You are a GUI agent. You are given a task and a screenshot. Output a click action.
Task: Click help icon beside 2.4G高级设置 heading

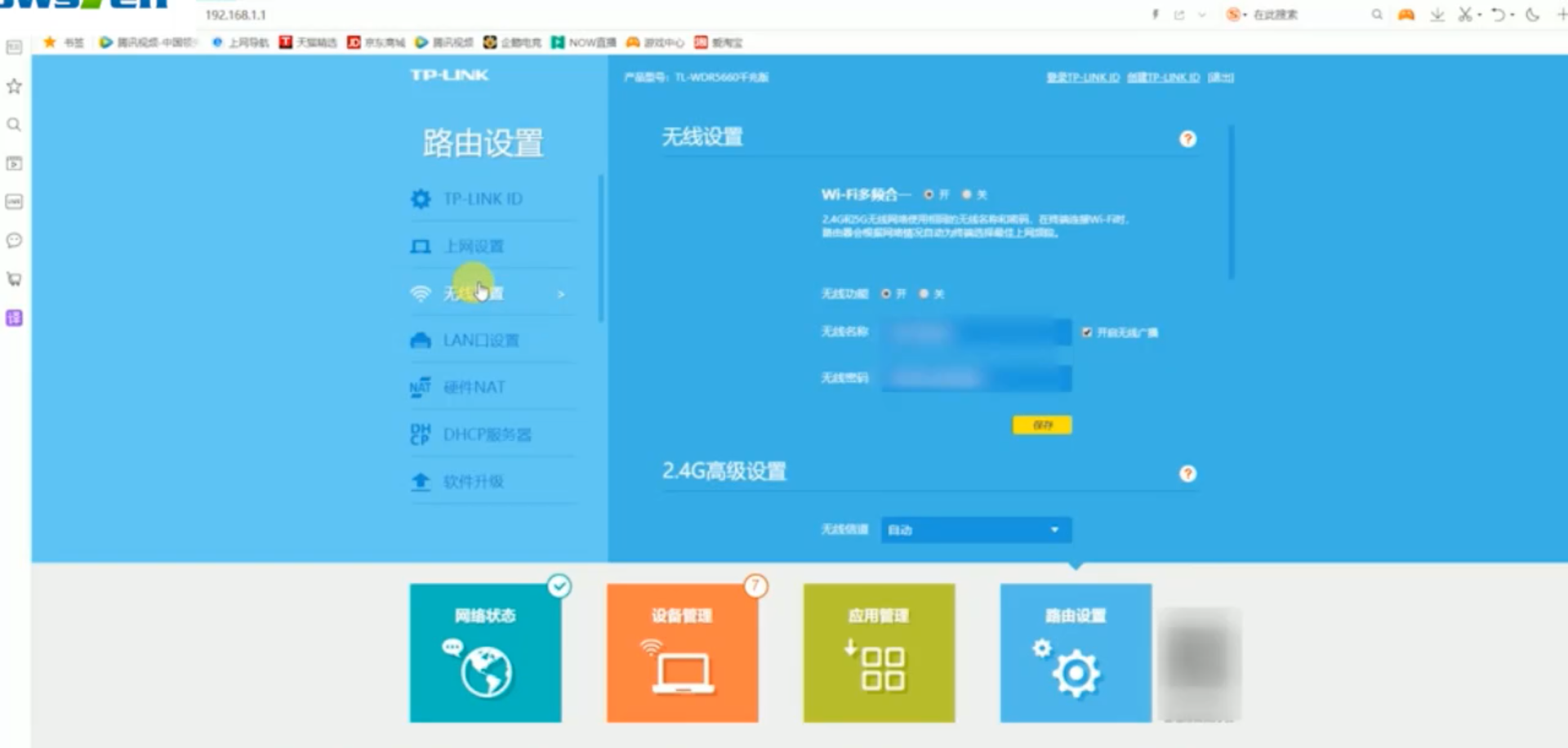[x=1187, y=474]
